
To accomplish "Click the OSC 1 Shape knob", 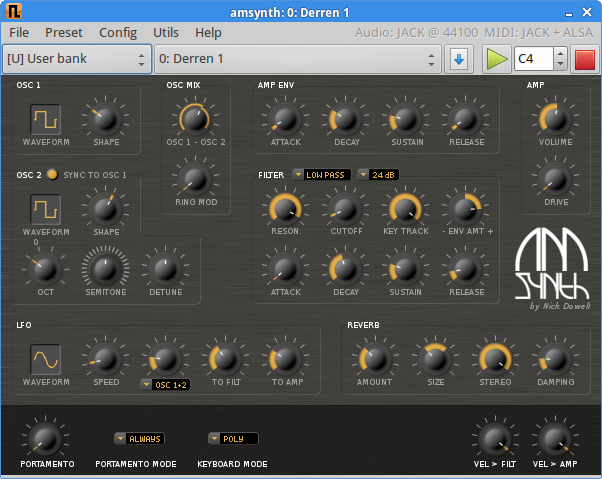I will pos(106,119).
